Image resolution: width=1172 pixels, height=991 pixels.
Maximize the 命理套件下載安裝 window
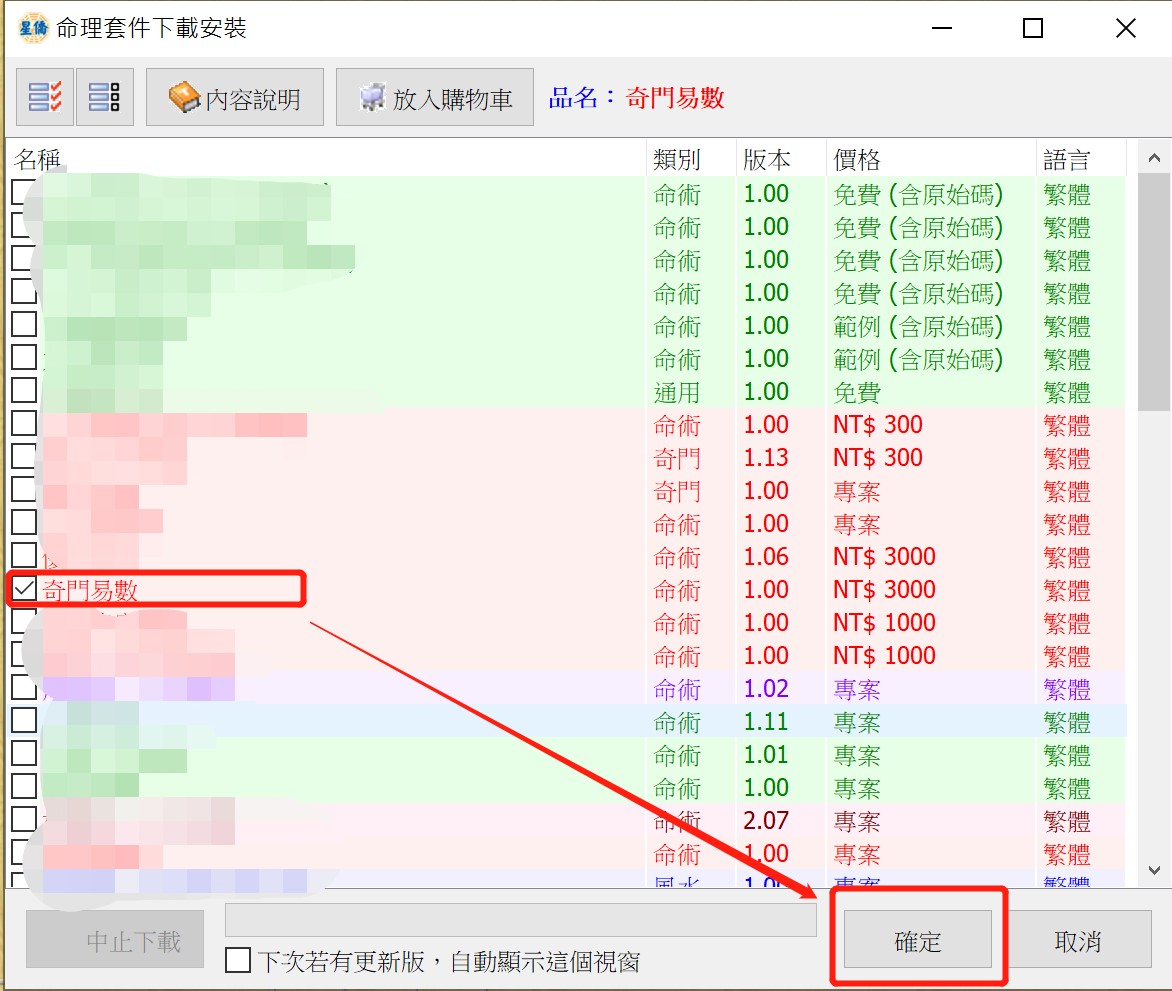click(x=1033, y=28)
